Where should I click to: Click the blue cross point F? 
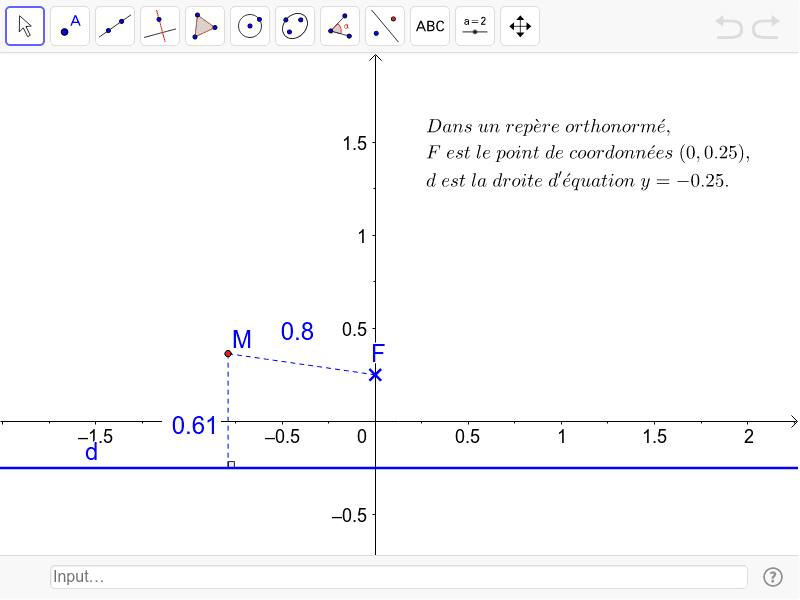[x=376, y=375]
